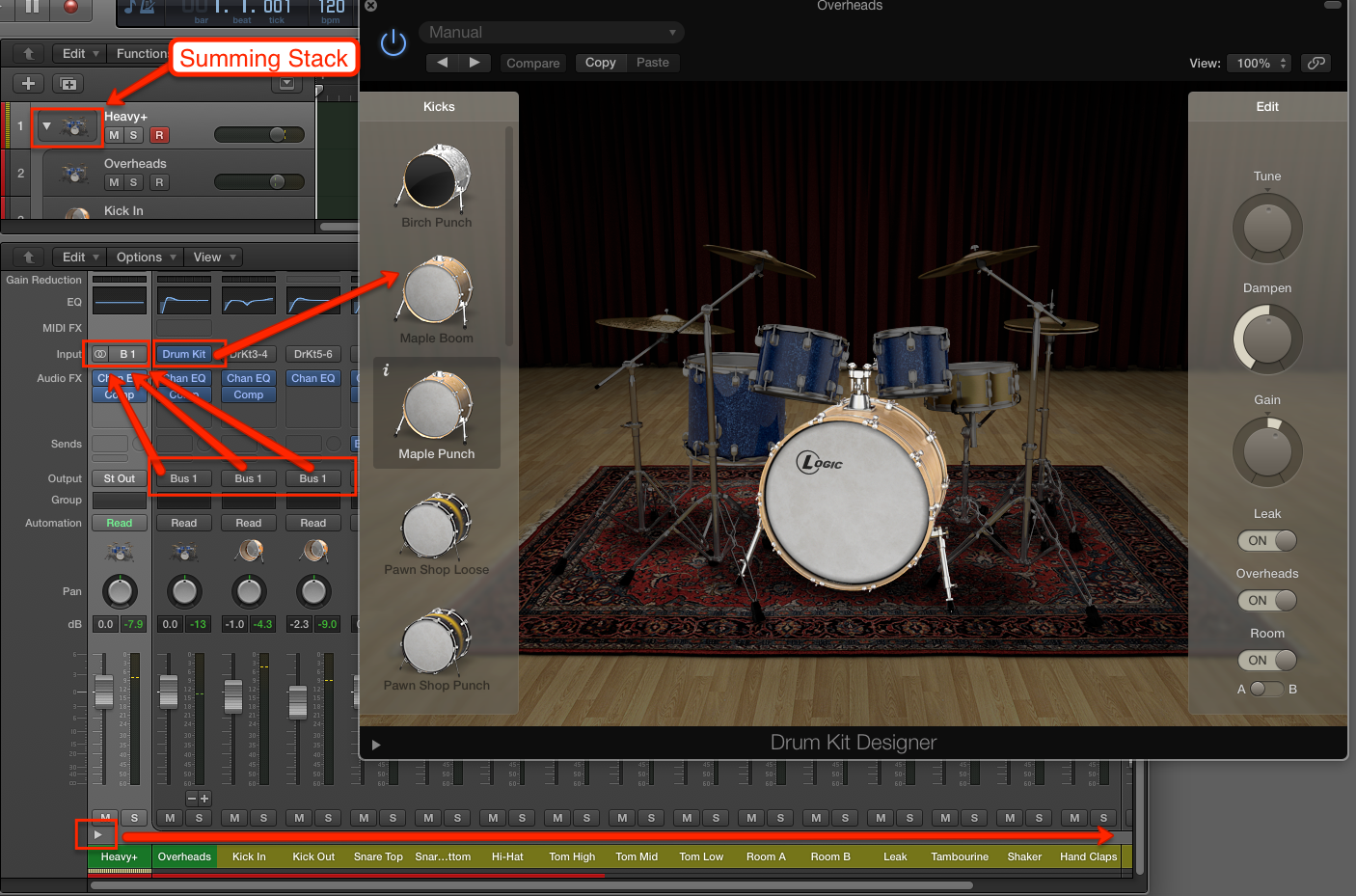Click the disclosure triangle below the Heavy+ strip

pos(97,834)
